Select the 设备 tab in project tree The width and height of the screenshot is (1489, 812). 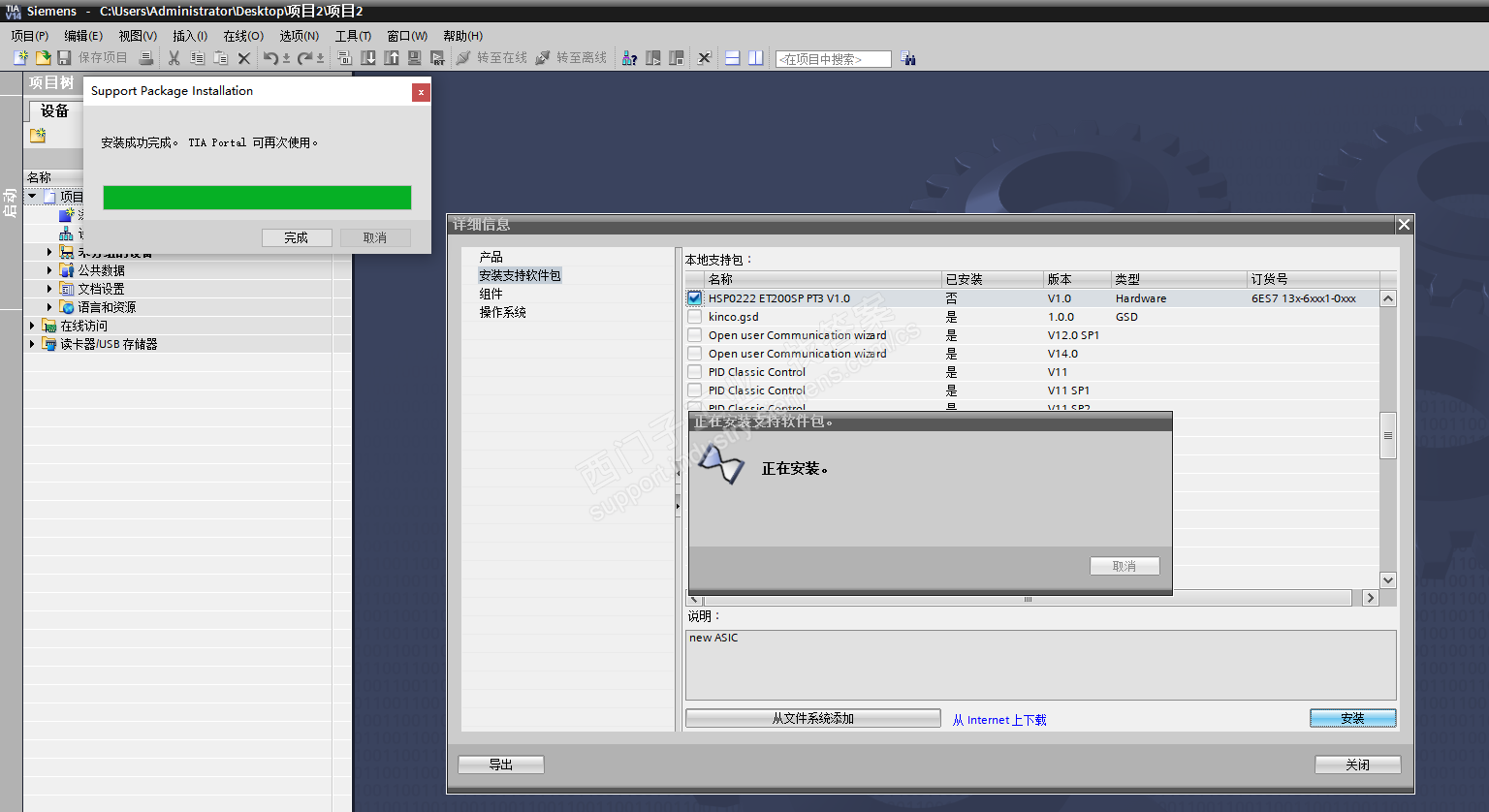[54, 111]
